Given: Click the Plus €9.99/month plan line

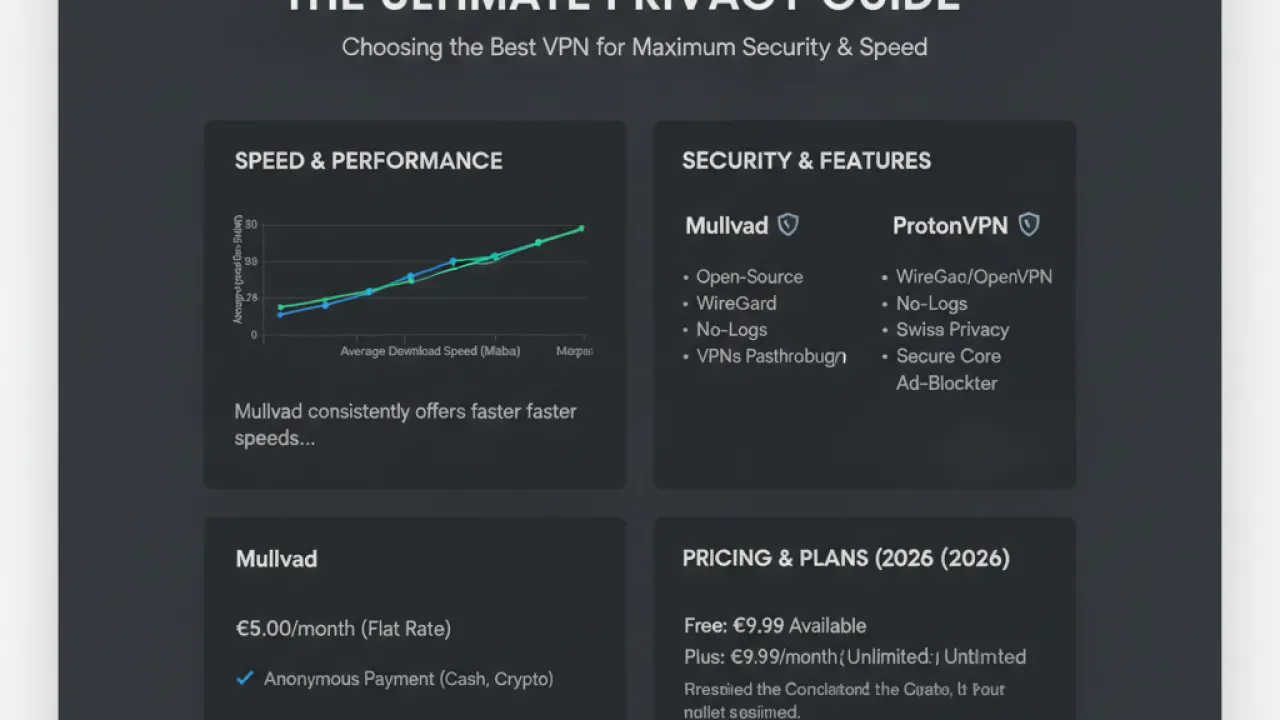Looking at the screenshot, I should coord(855,657).
